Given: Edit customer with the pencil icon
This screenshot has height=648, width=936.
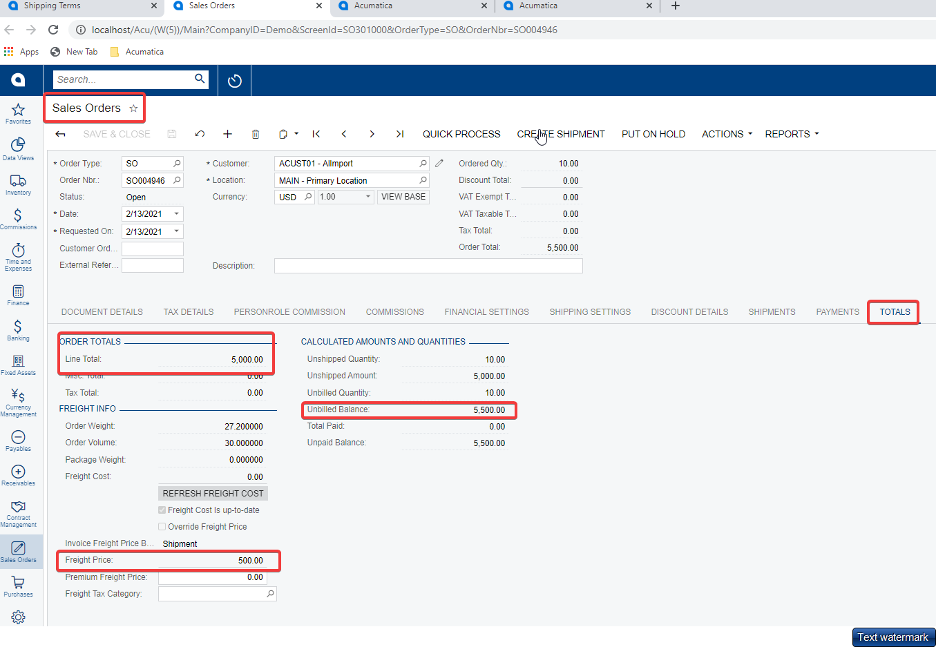Looking at the screenshot, I should click(x=439, y=163).
